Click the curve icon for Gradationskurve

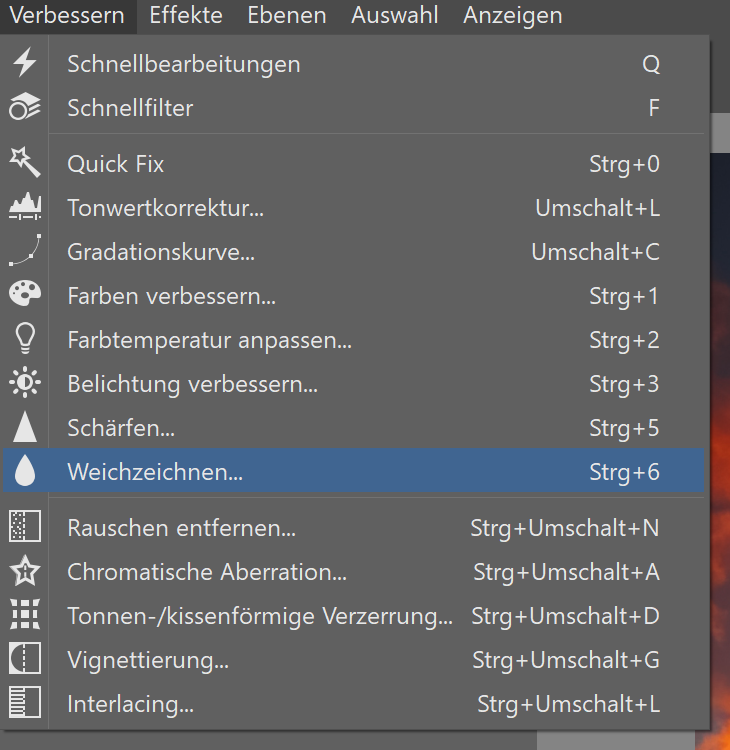pos(24,252)
